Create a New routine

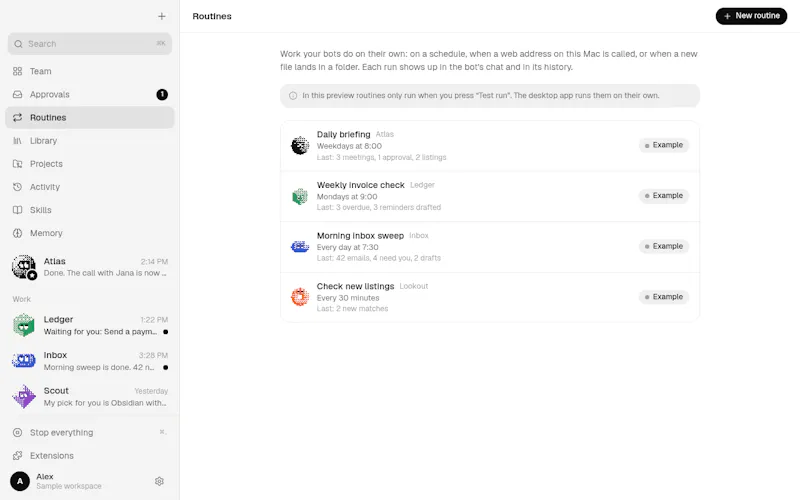[x=751, y=16]
